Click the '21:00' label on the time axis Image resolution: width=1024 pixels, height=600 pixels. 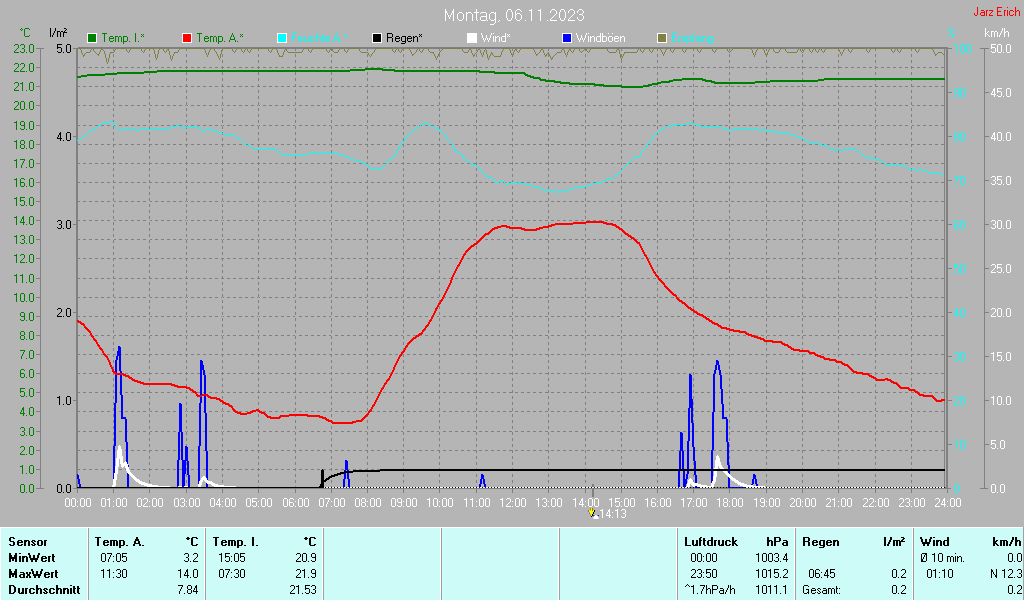pyautogui.click(x=839, y=503)
